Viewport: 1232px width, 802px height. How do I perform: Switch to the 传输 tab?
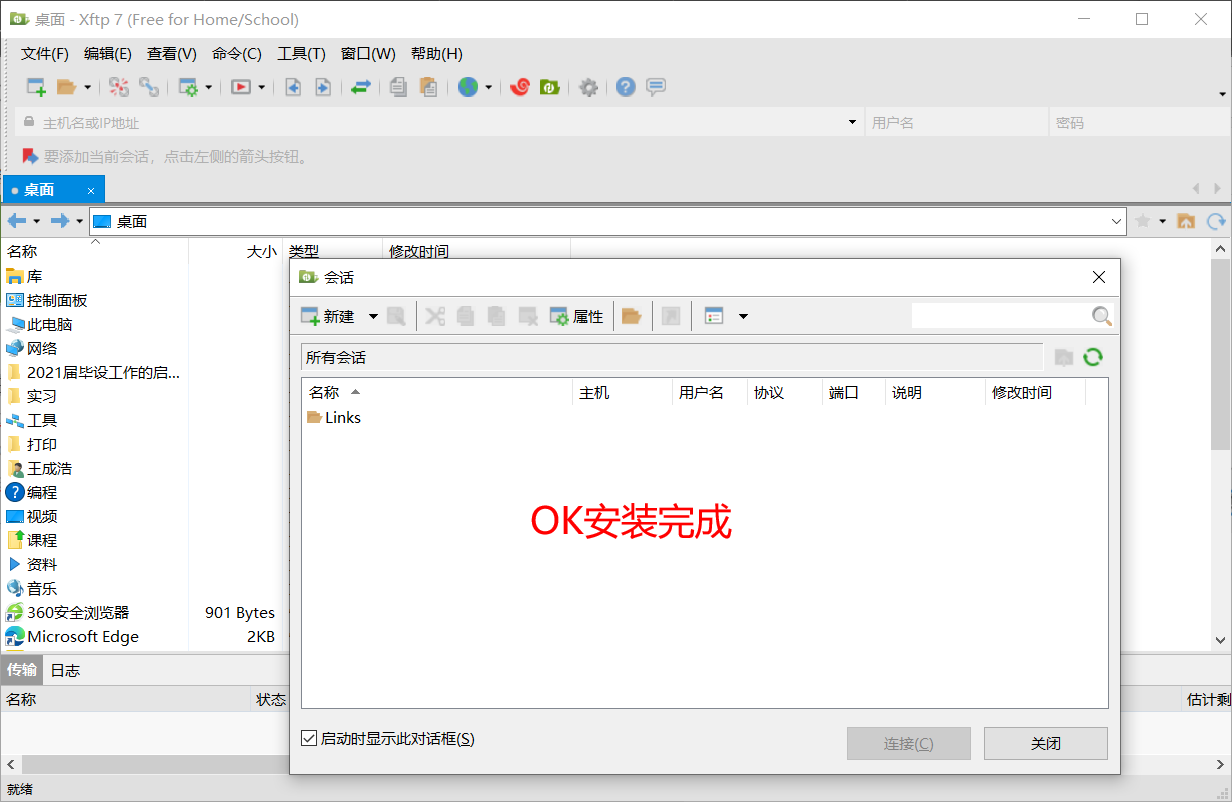pyautogui.click(x=22, y=670)
